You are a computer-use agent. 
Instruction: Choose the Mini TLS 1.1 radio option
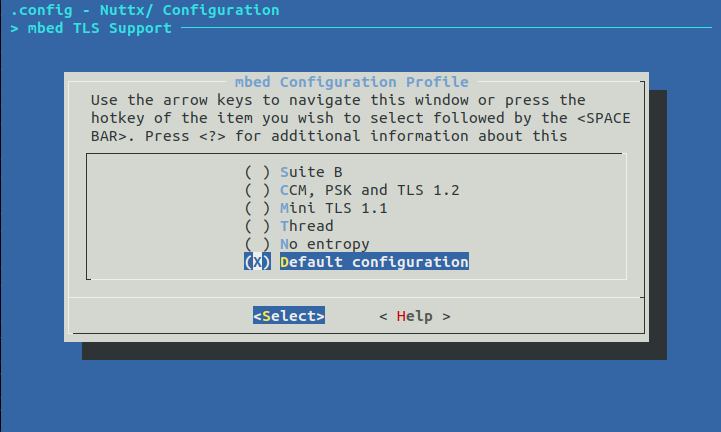(257, 208)
